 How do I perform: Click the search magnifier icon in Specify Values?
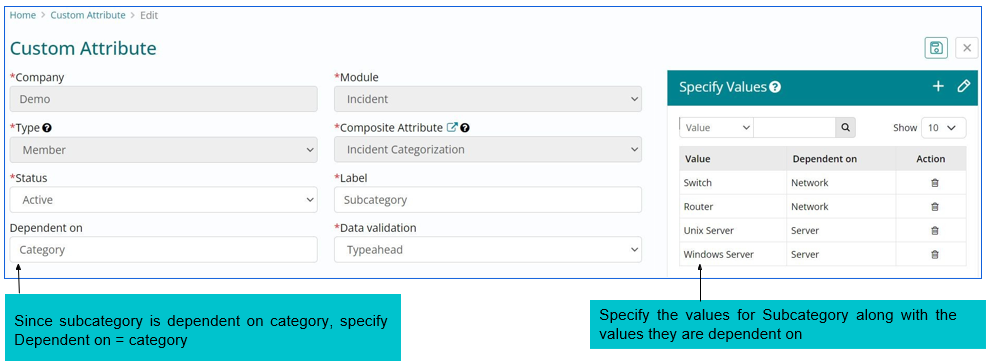[x=845, y=128]
